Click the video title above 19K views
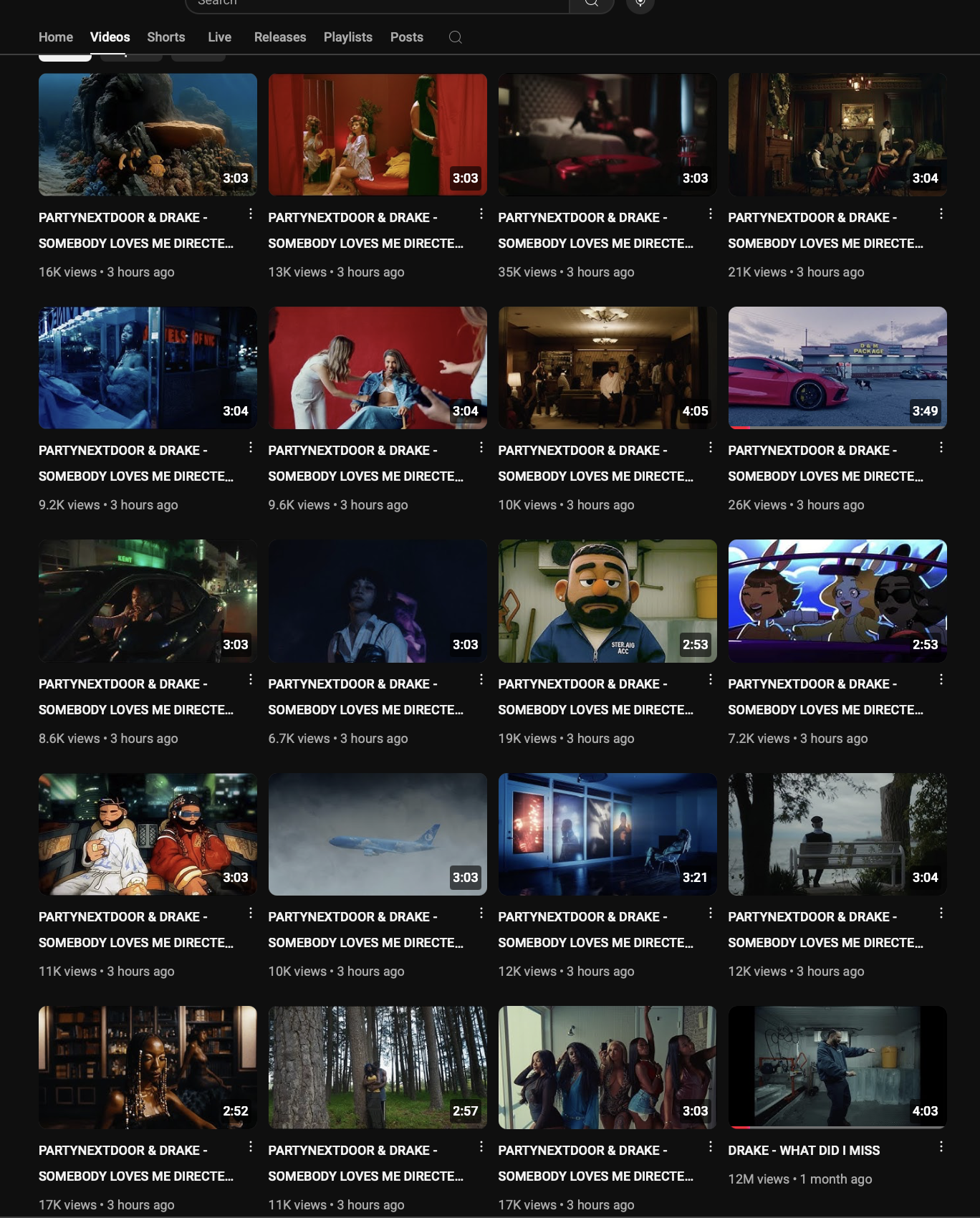 tap(596, 696)
